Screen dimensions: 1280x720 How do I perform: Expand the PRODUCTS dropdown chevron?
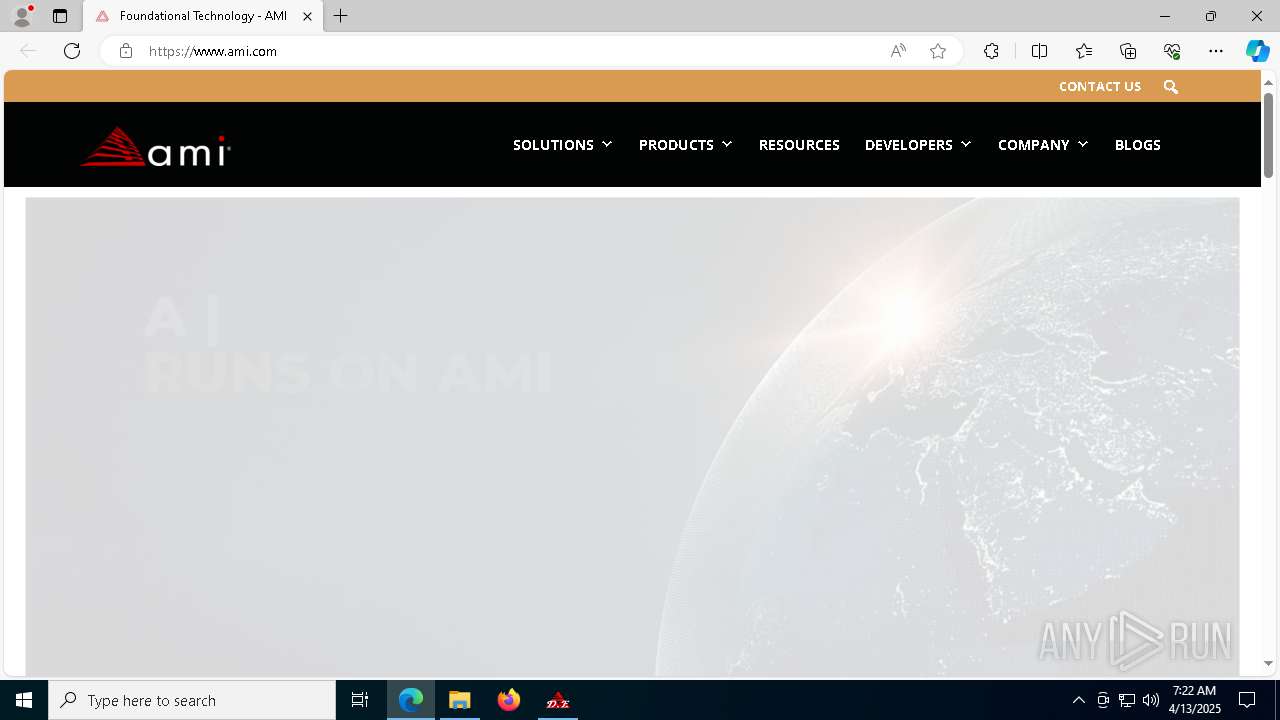pyautogui.click(x=727, y=145)
